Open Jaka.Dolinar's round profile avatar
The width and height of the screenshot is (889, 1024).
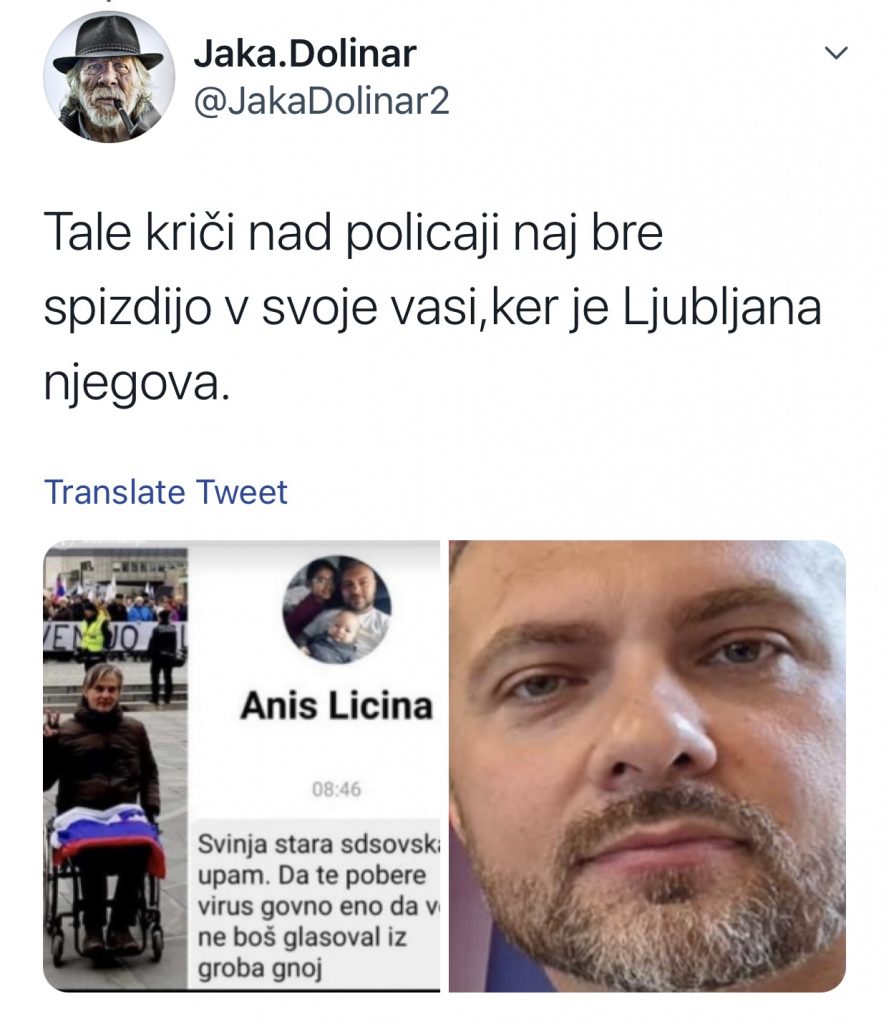[x=109, y=77]
